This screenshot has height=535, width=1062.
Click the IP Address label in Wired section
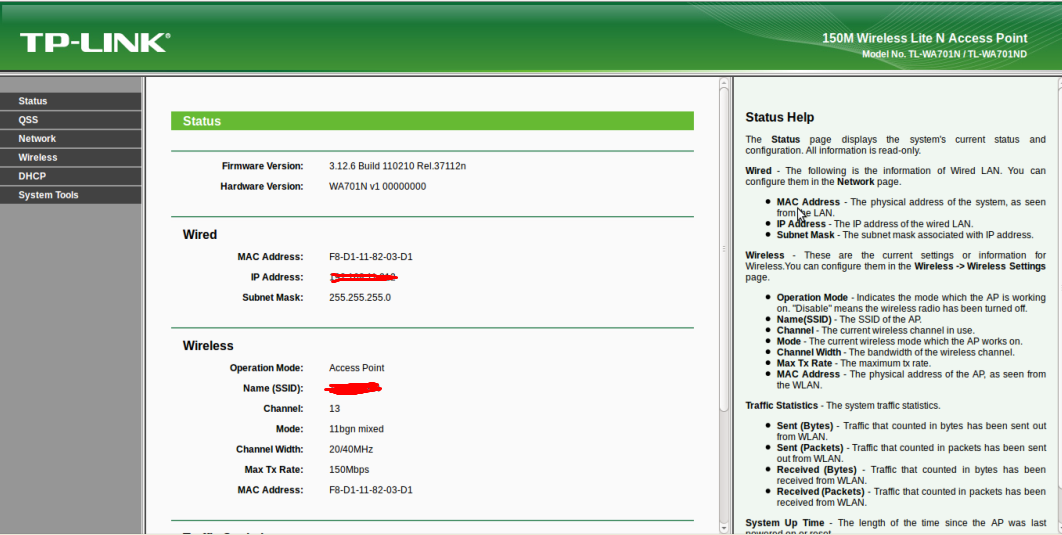[x=277, y=277]
